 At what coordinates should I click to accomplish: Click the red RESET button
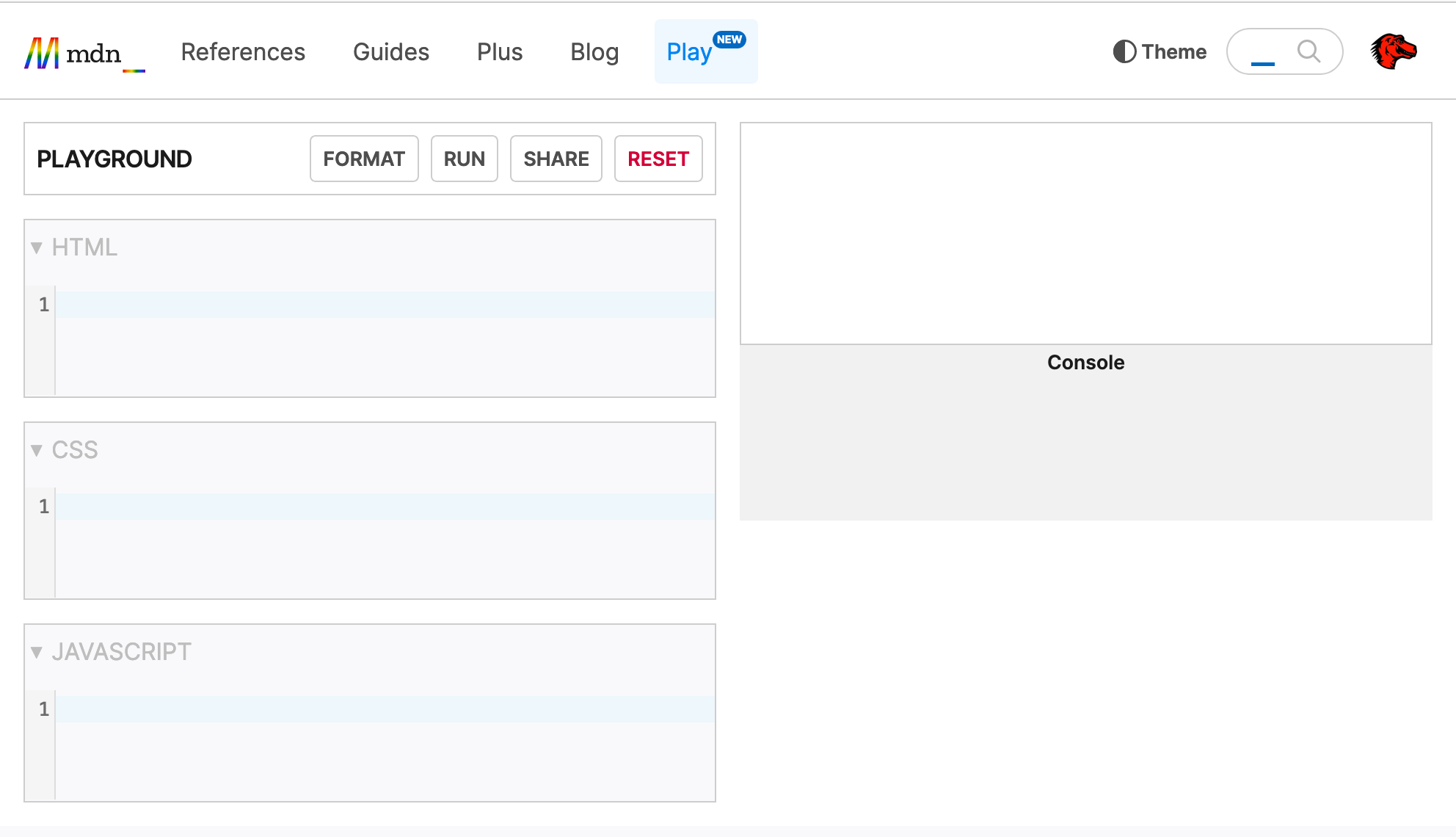(658, 159)
